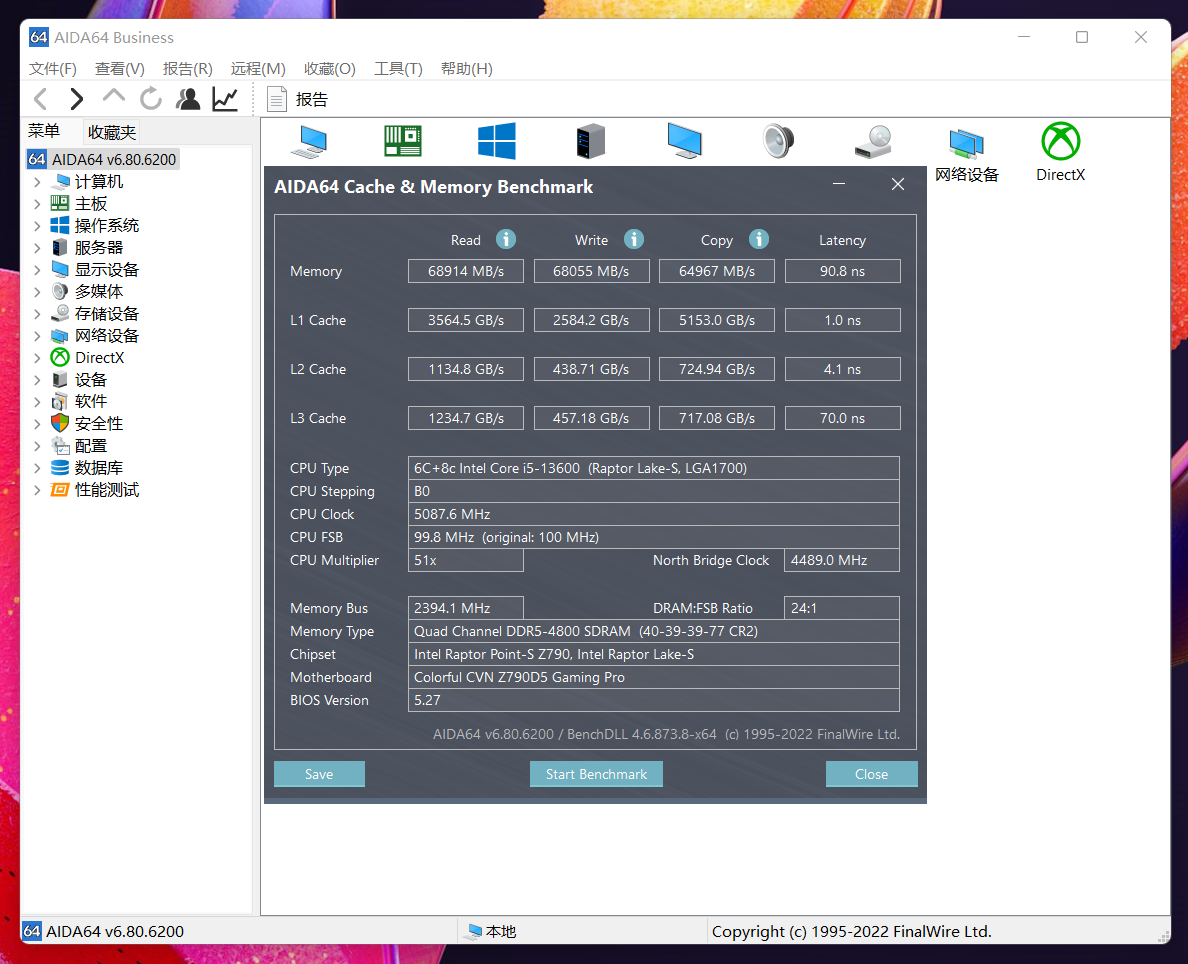1188x964 pixels.
Task: Open the Motherboard icon in content pane
Action: (403, 141)
